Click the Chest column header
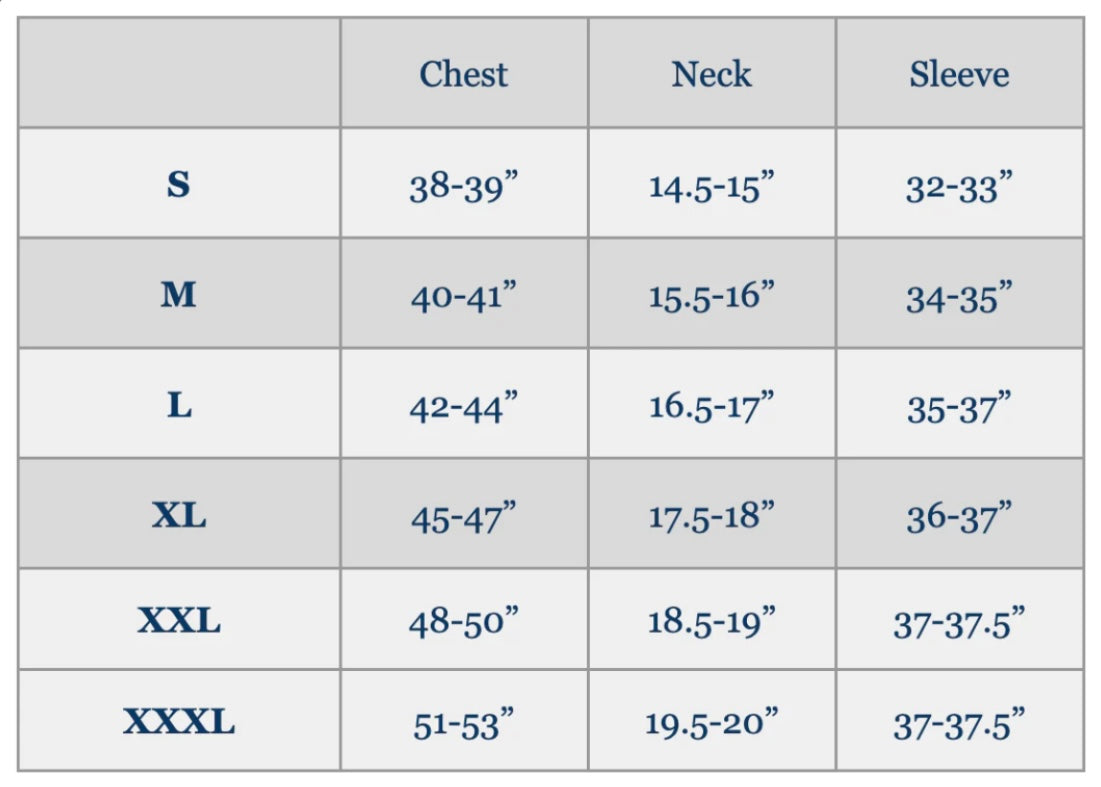The image size is (1101, 787). [463, 74]
